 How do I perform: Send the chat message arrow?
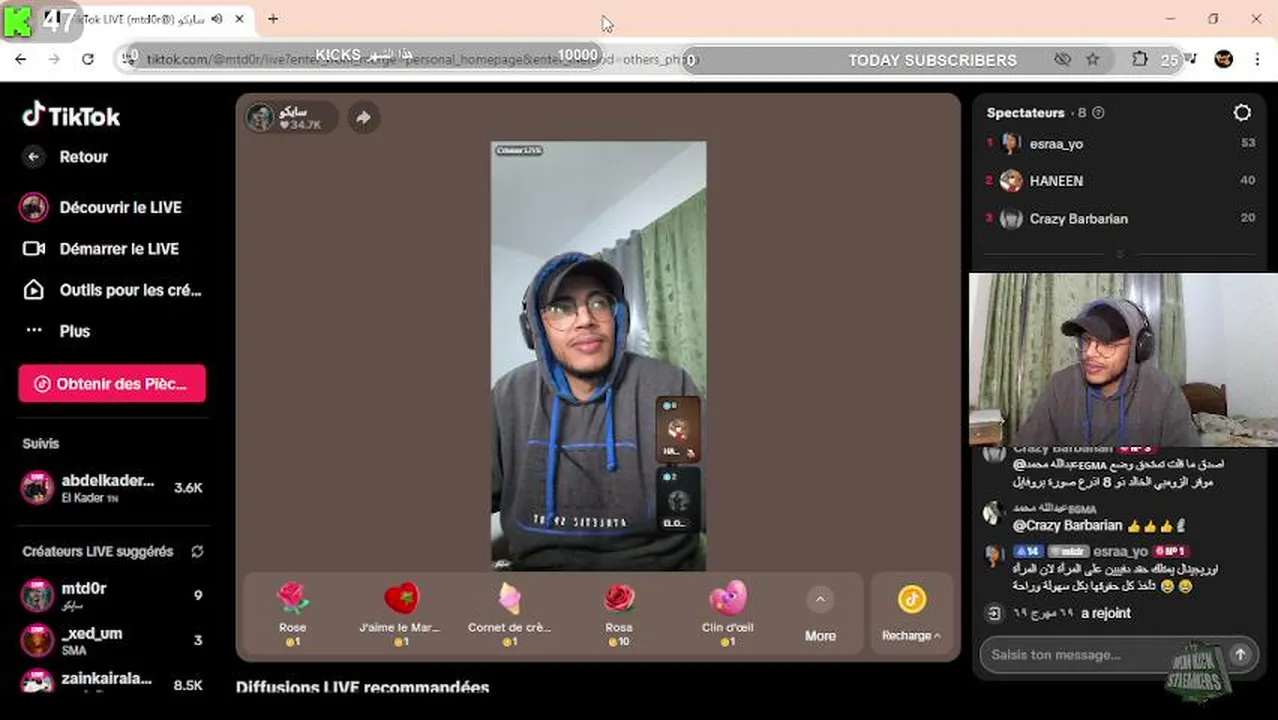click(1240, 655)
